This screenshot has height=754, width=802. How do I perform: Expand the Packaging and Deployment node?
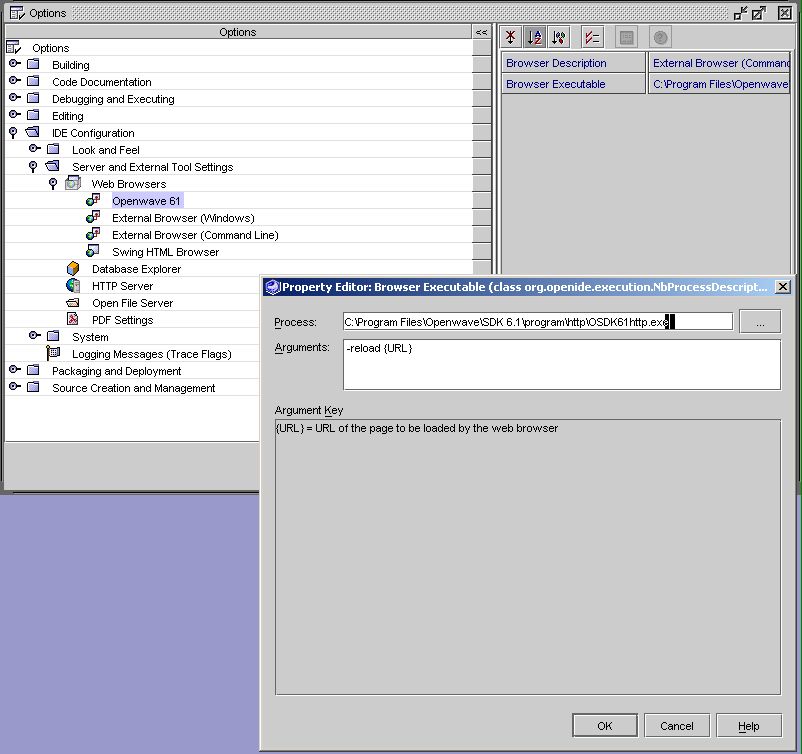tap(14, 369)
